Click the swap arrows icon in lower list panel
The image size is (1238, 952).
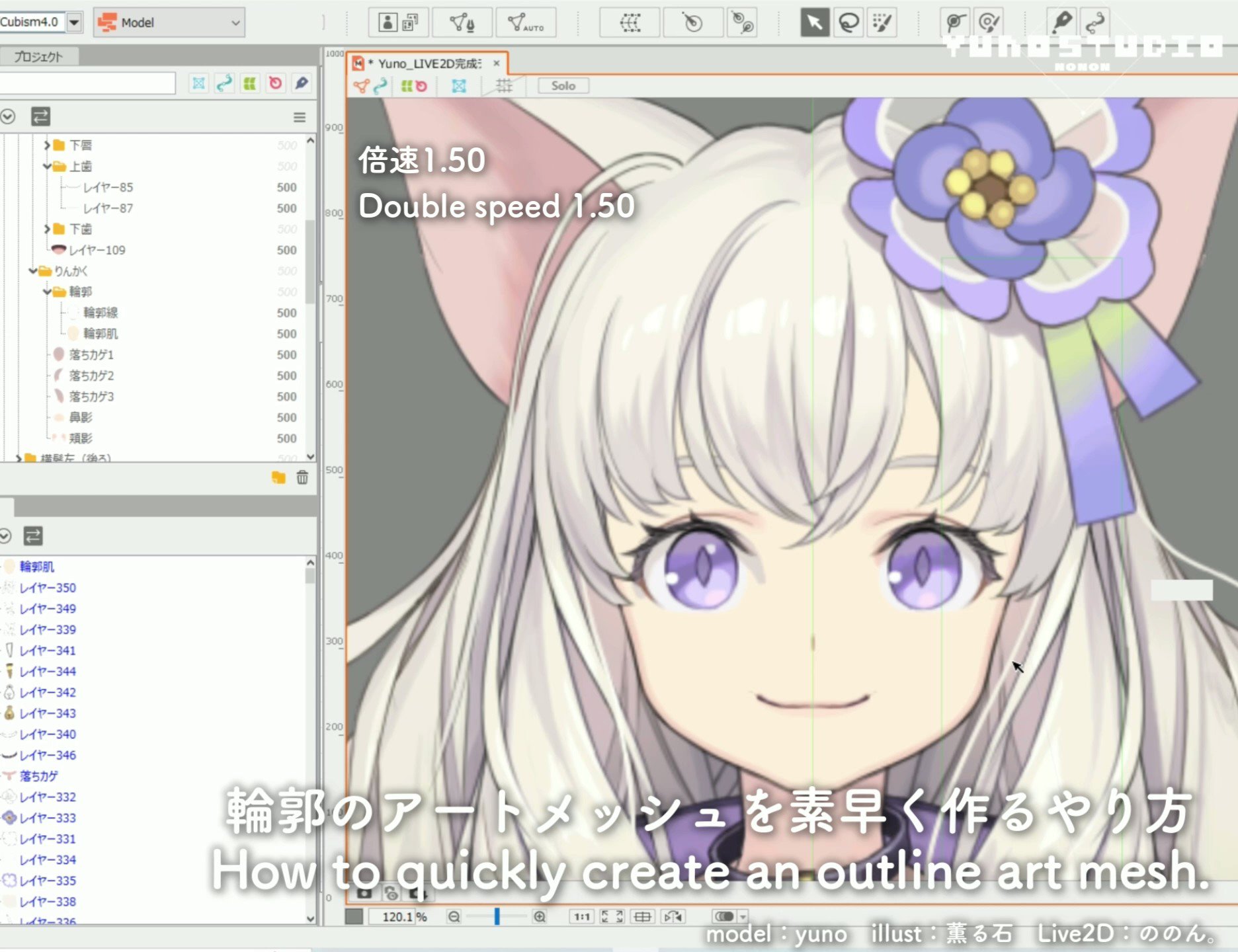(x=33, y=535)
